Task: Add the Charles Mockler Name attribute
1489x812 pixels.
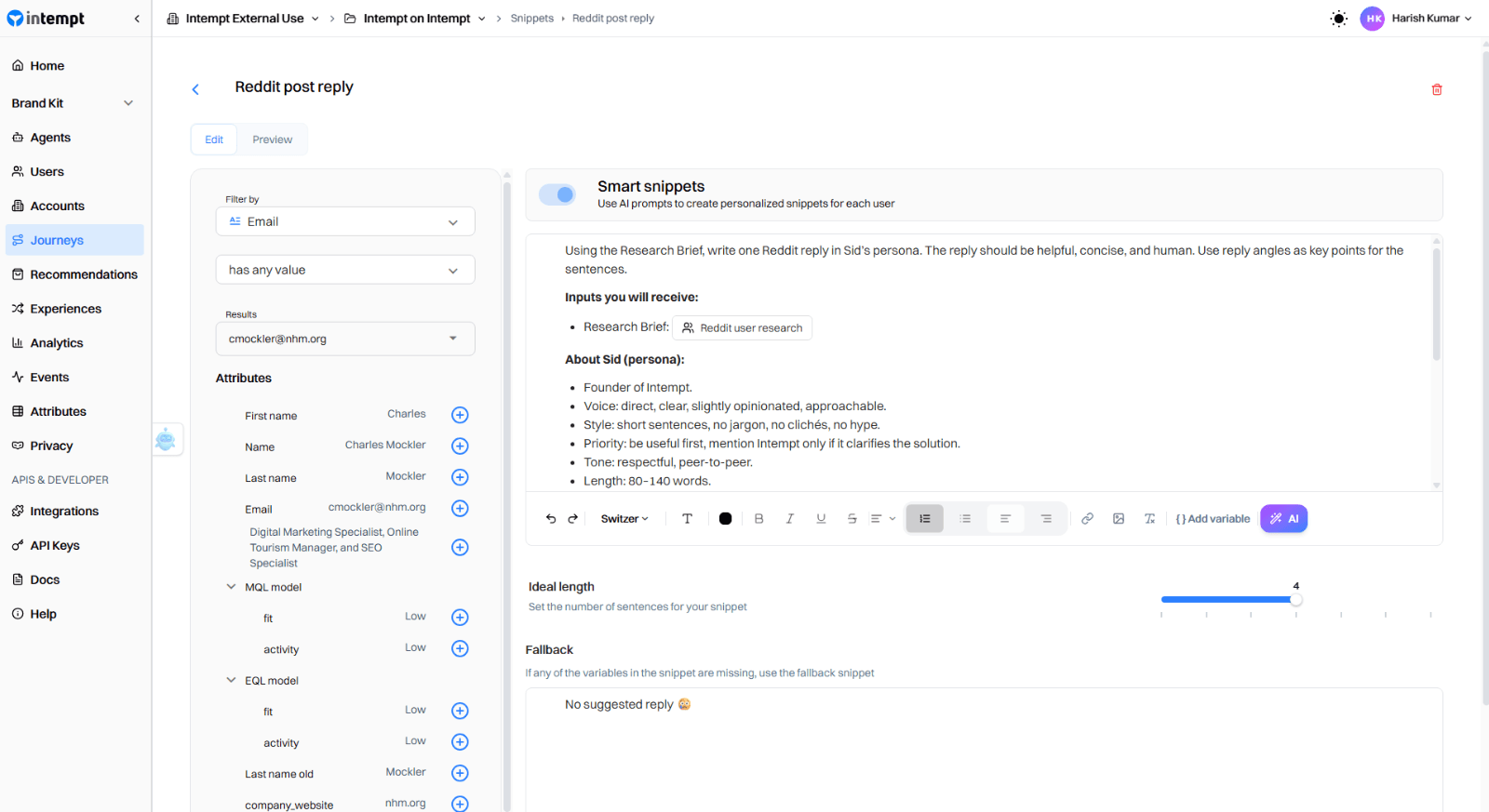Action: (x=460, y=446)
